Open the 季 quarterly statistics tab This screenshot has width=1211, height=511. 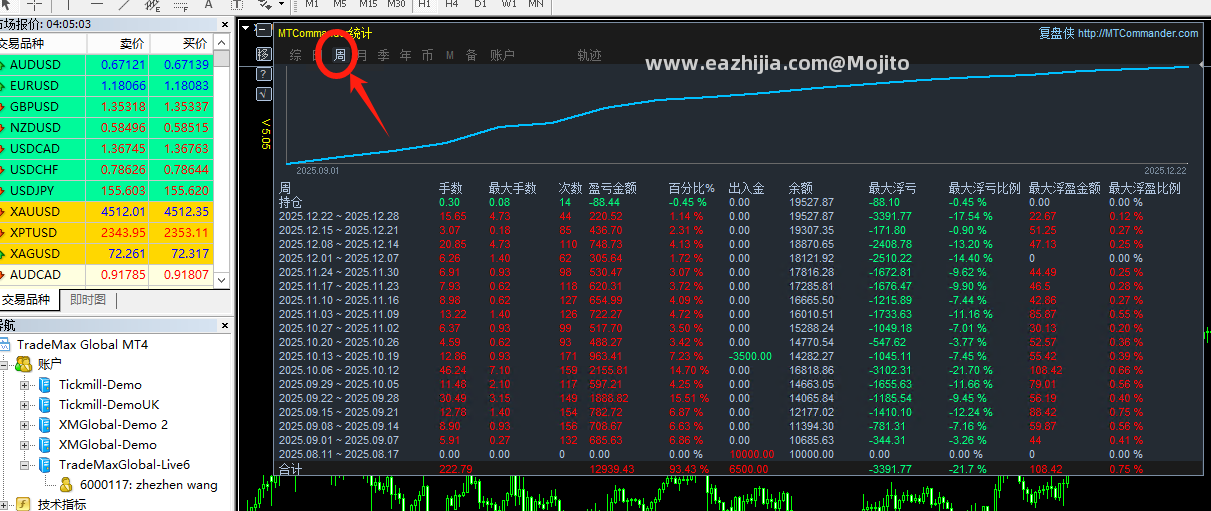pos(384,55)
